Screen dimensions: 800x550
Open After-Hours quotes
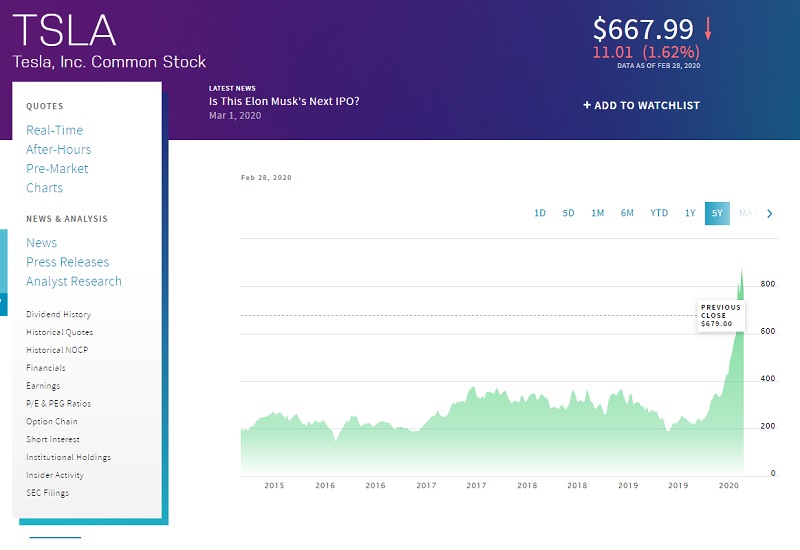[59, 149]
